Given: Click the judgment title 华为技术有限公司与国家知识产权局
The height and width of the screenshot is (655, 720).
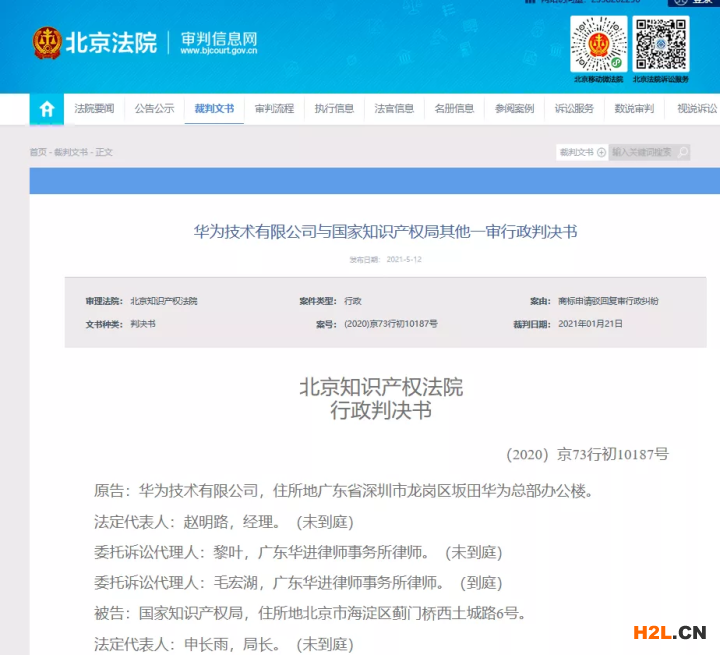Looking at the screenshot, I should (x=385, y=232).
